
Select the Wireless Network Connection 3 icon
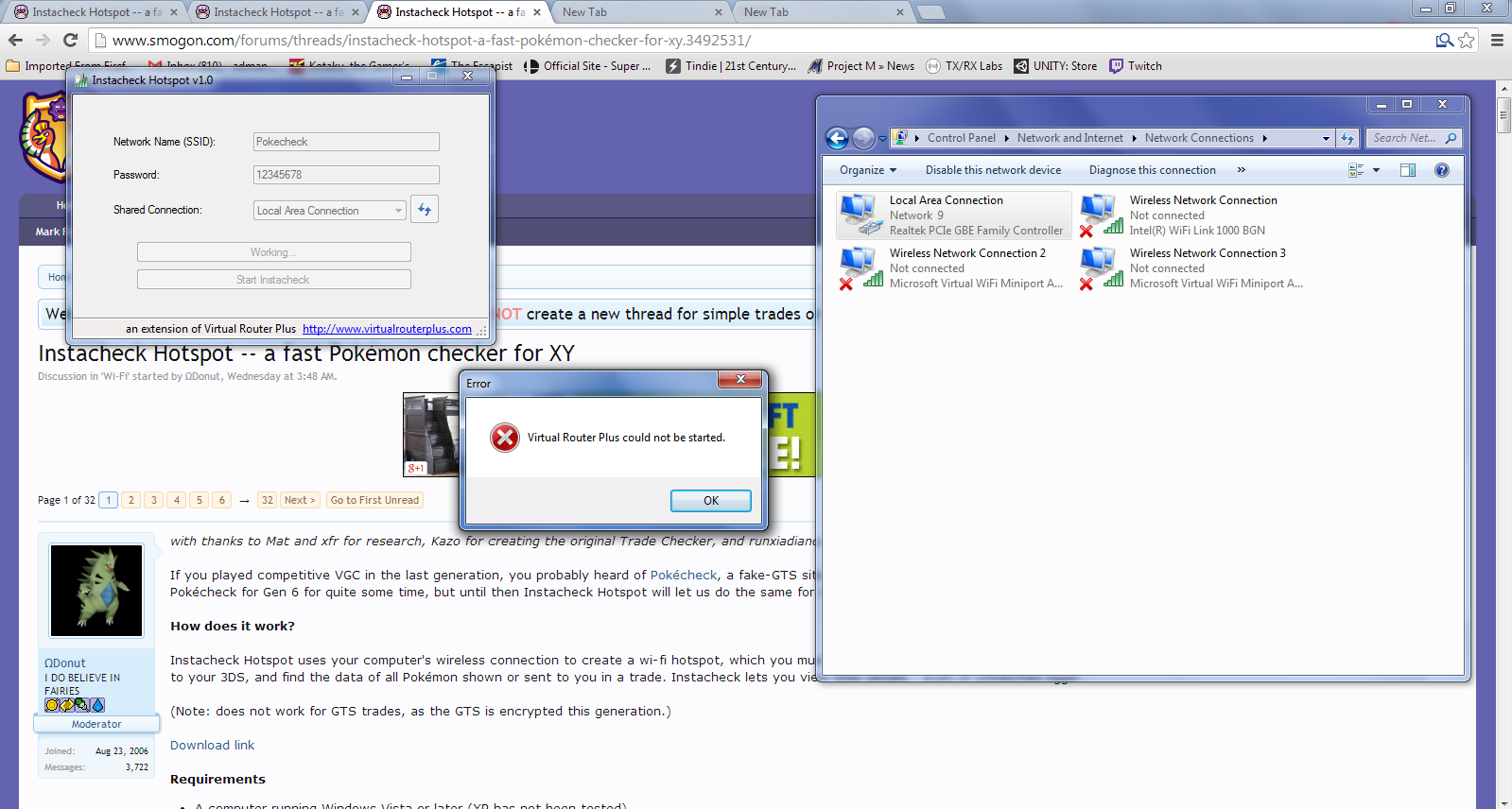tap(1102, 267)
